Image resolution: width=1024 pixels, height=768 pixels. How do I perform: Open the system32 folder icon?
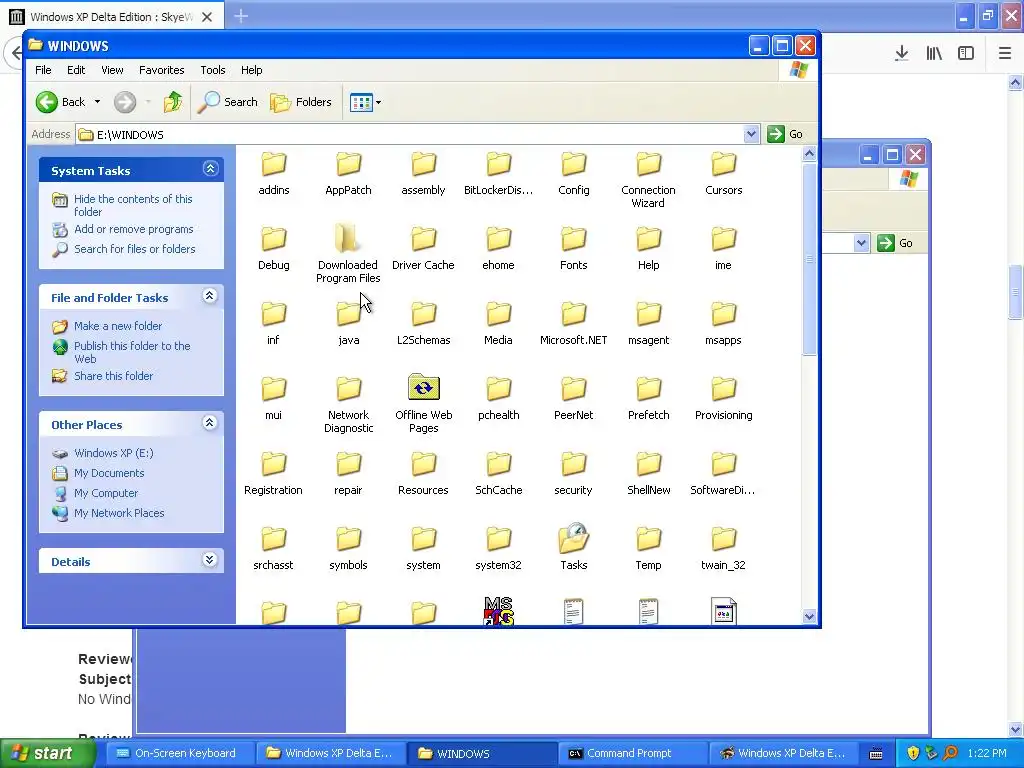tap(498, 539)
